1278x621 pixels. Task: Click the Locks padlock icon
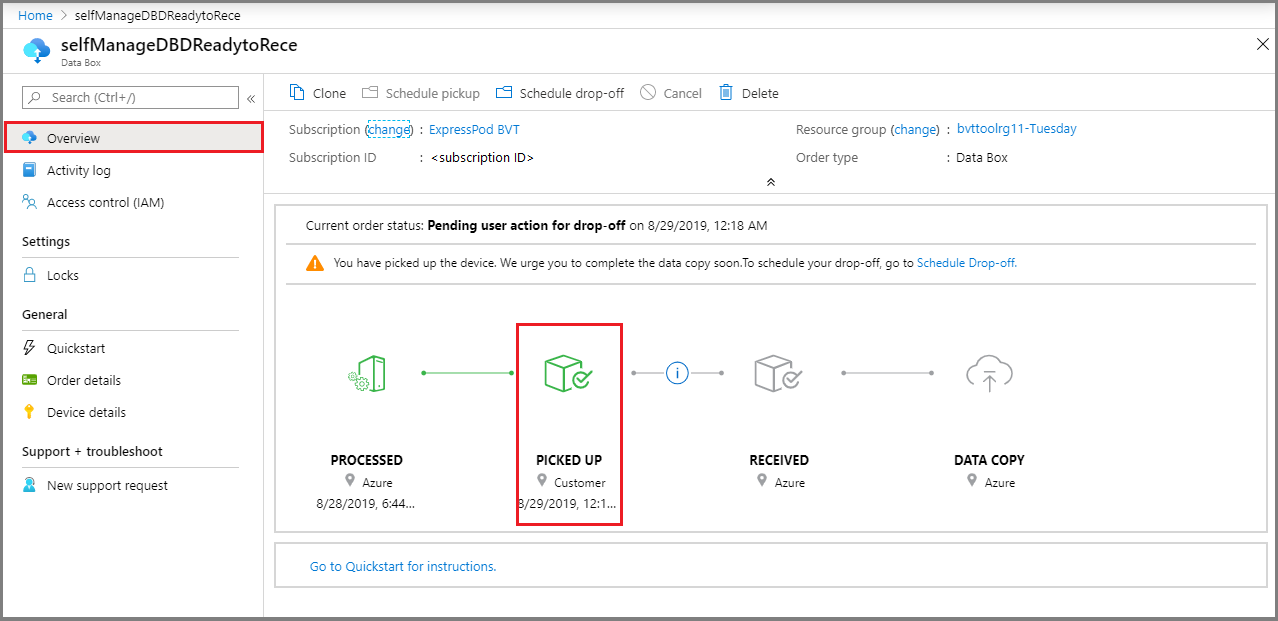29,275
